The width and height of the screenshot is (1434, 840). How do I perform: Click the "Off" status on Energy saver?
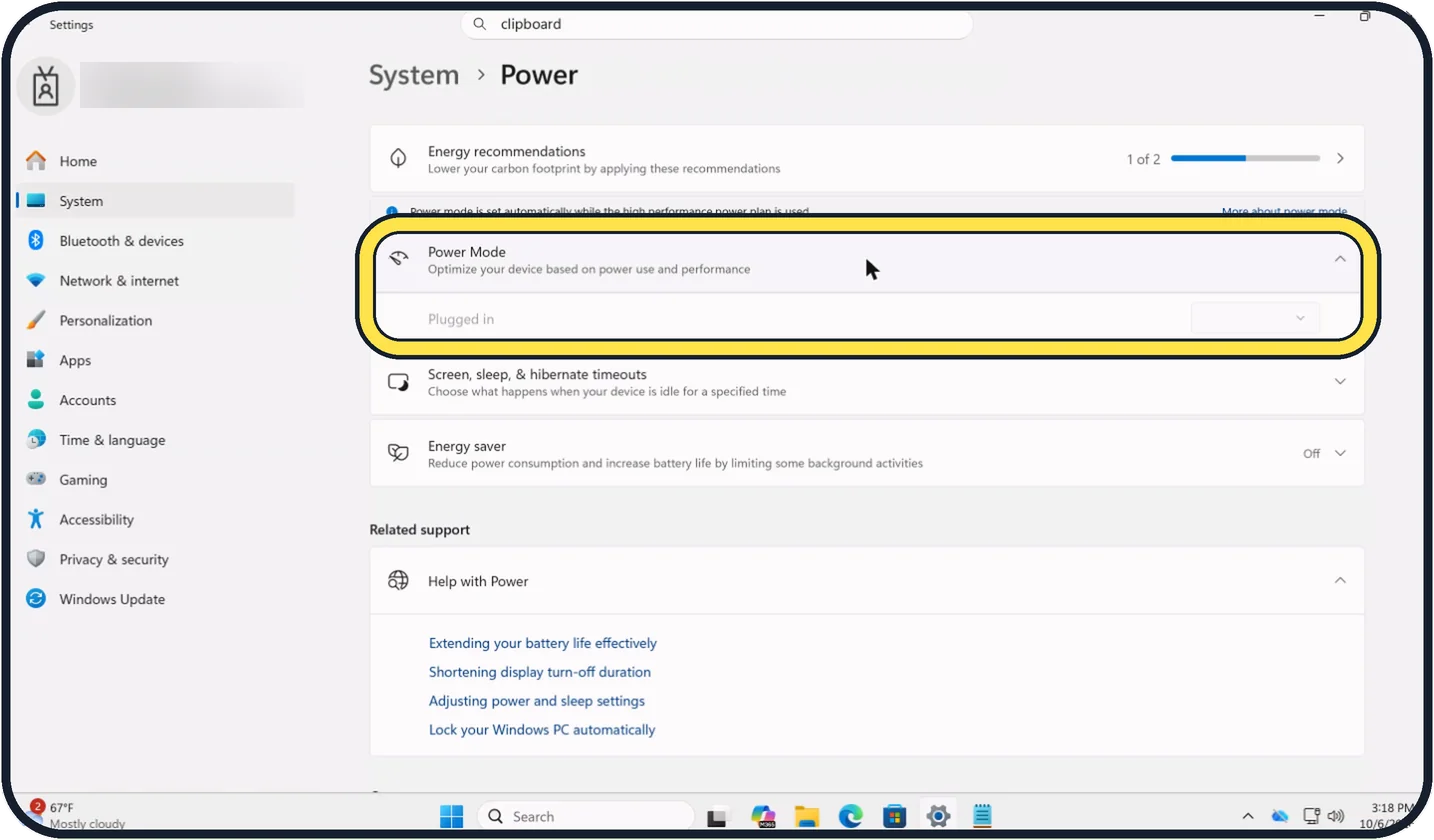[1312, 454]
